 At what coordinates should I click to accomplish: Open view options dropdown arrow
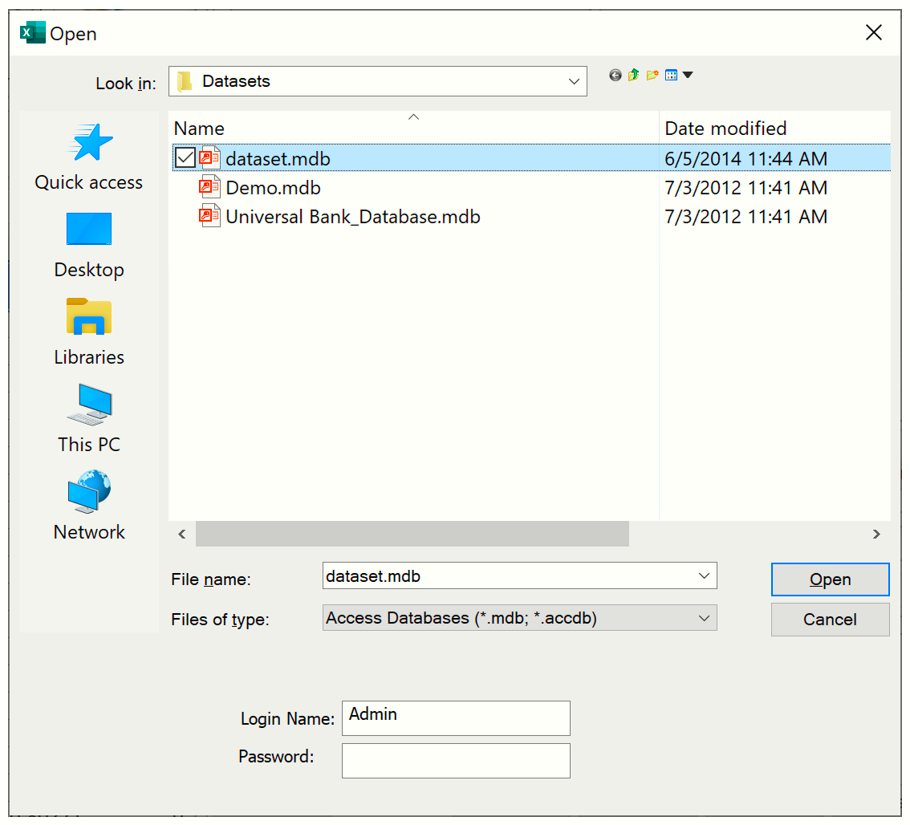[688, 75]
